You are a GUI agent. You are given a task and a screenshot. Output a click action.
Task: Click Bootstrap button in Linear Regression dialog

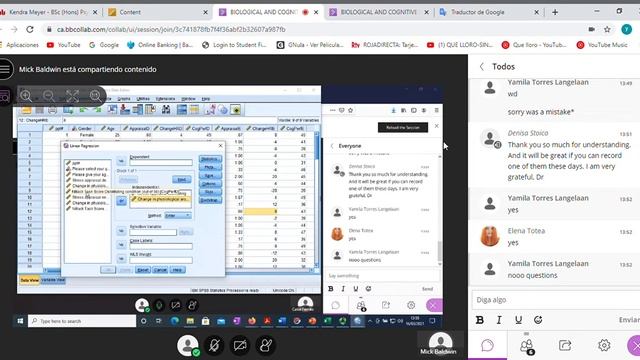pos(210,200)
